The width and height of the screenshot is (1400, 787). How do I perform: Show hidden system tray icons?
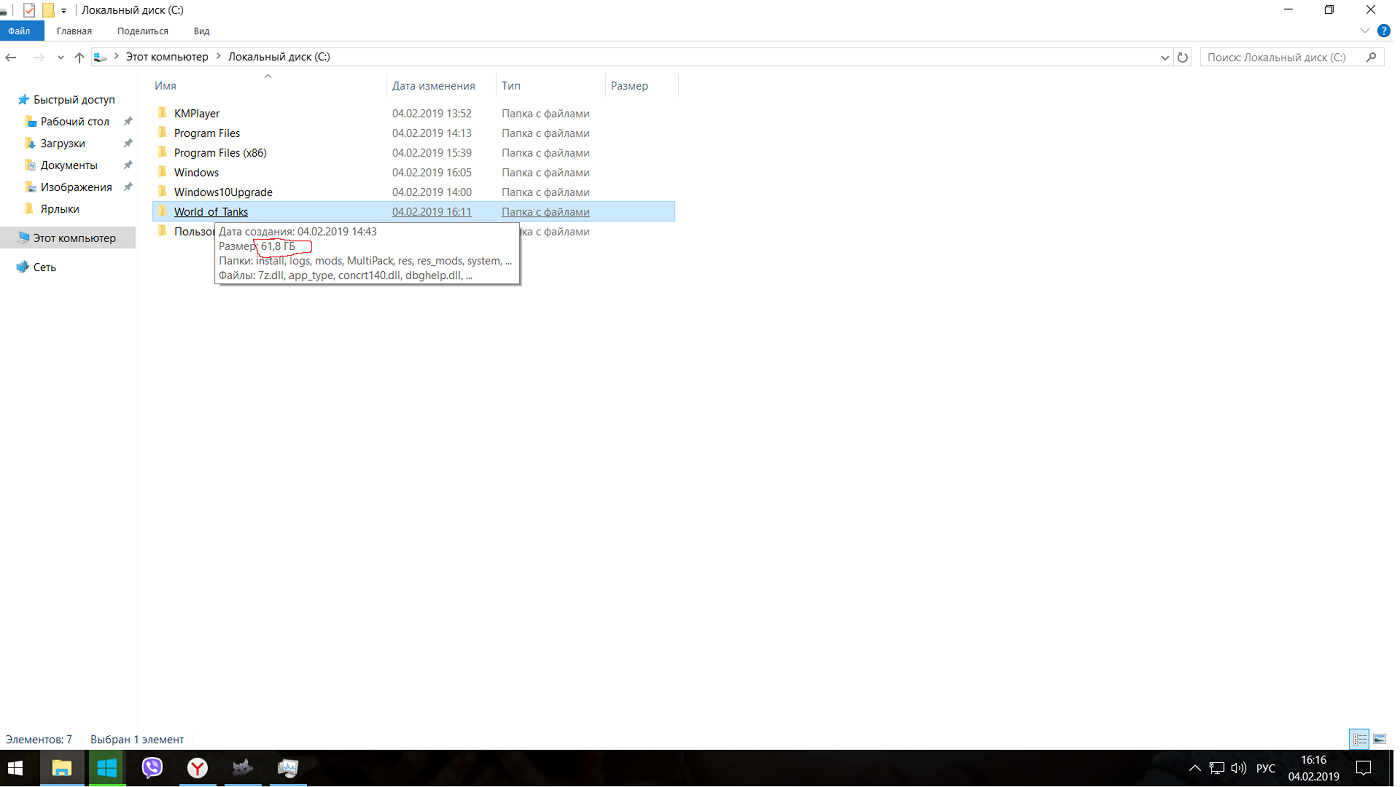[1194, 768]
